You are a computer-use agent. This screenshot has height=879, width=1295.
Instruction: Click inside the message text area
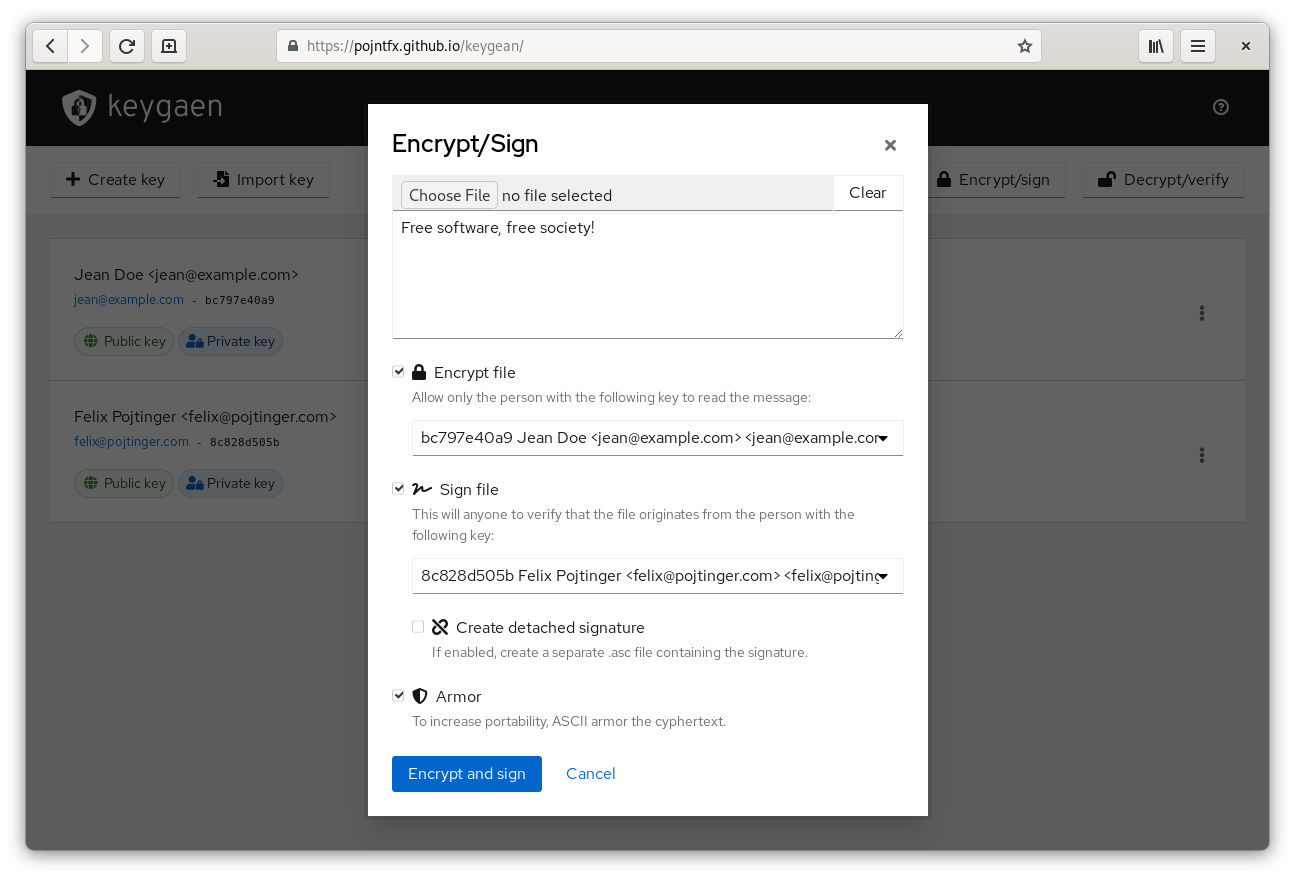(x=647, y=280)
